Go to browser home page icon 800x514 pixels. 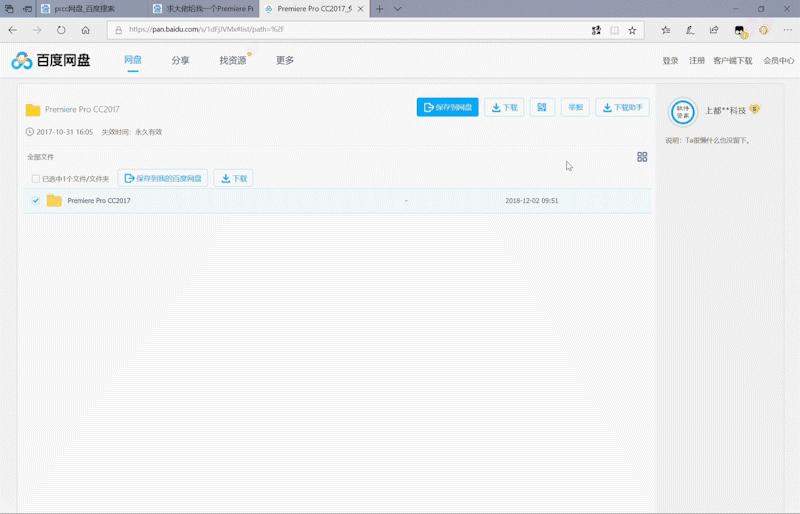pos(86,30)
